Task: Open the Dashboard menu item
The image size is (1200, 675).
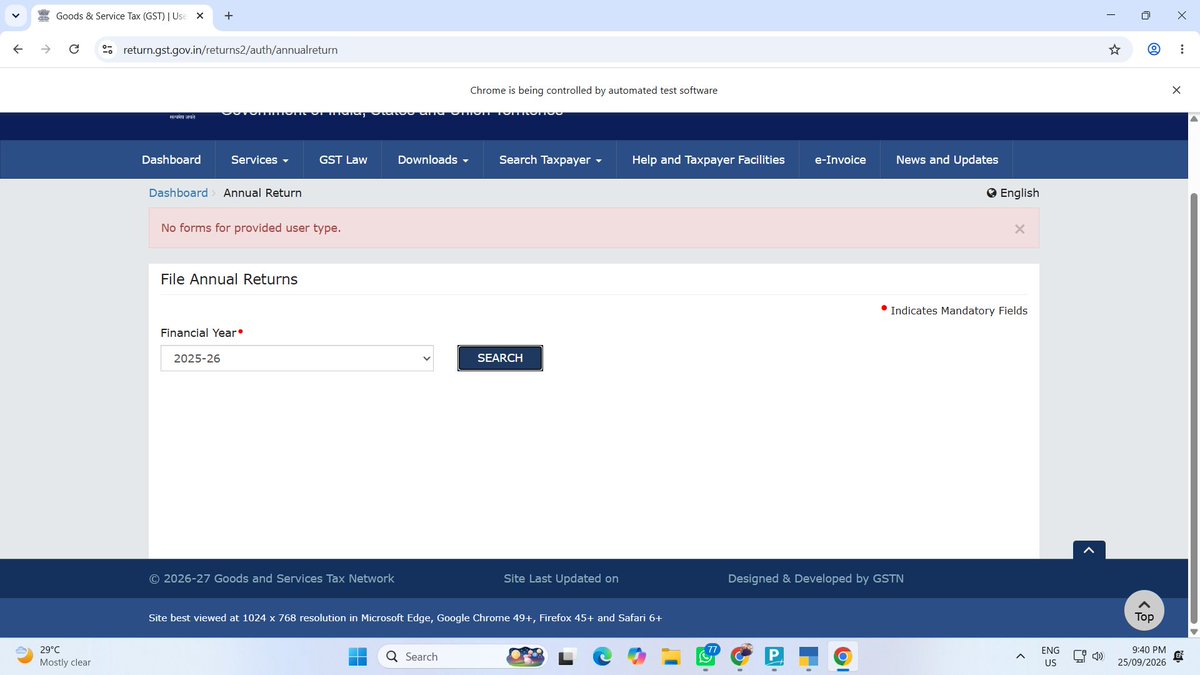Action: 171,160
